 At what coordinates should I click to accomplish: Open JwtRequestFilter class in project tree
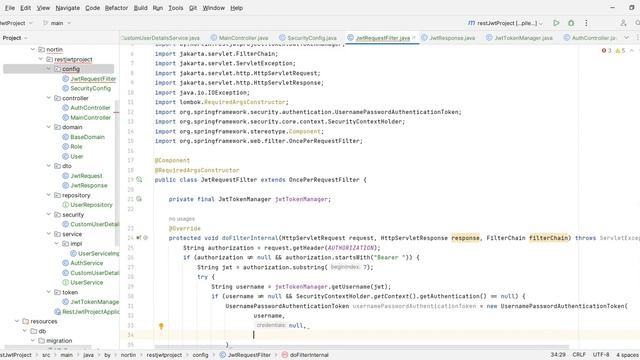click(x=93, y=79)
